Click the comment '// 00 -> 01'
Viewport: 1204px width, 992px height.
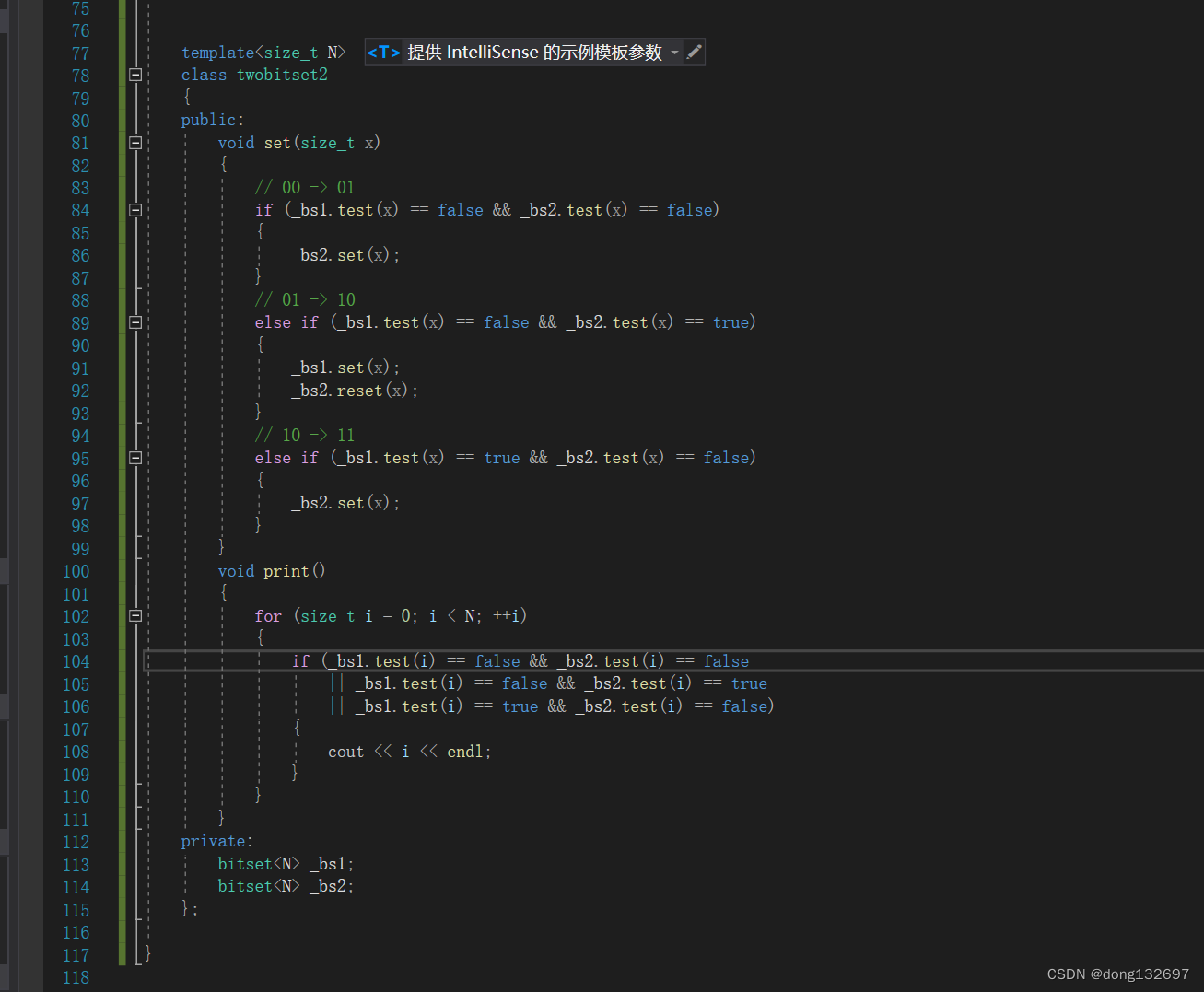[x=305, y=187]
